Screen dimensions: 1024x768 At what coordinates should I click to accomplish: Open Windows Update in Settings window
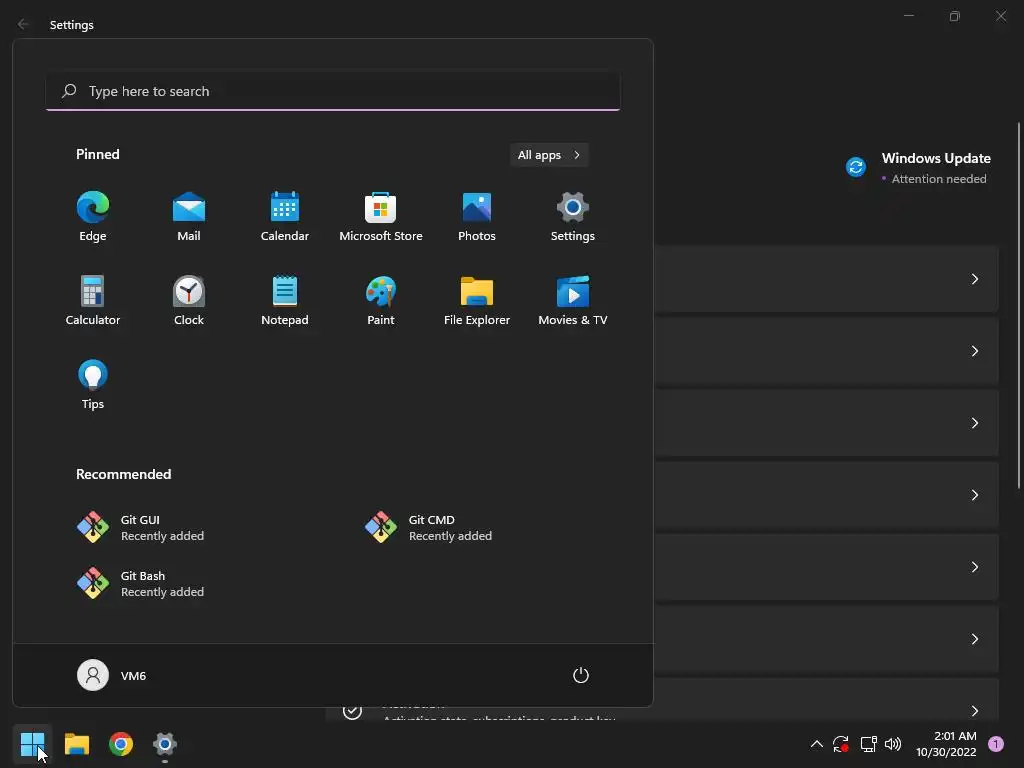point(918,168)
